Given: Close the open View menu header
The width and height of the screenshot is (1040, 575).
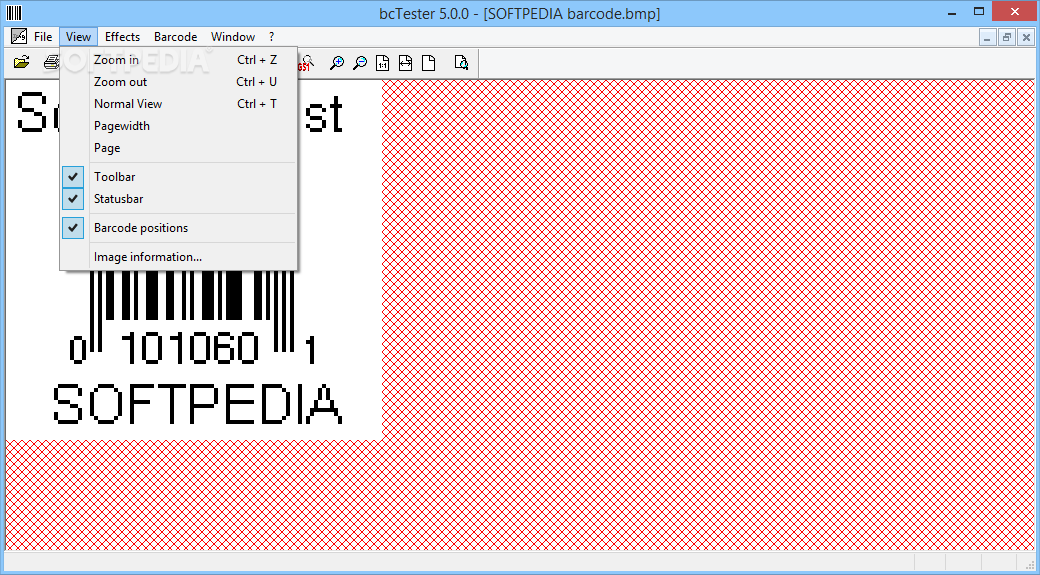Looking at the screenshot, I should (78, 36).
